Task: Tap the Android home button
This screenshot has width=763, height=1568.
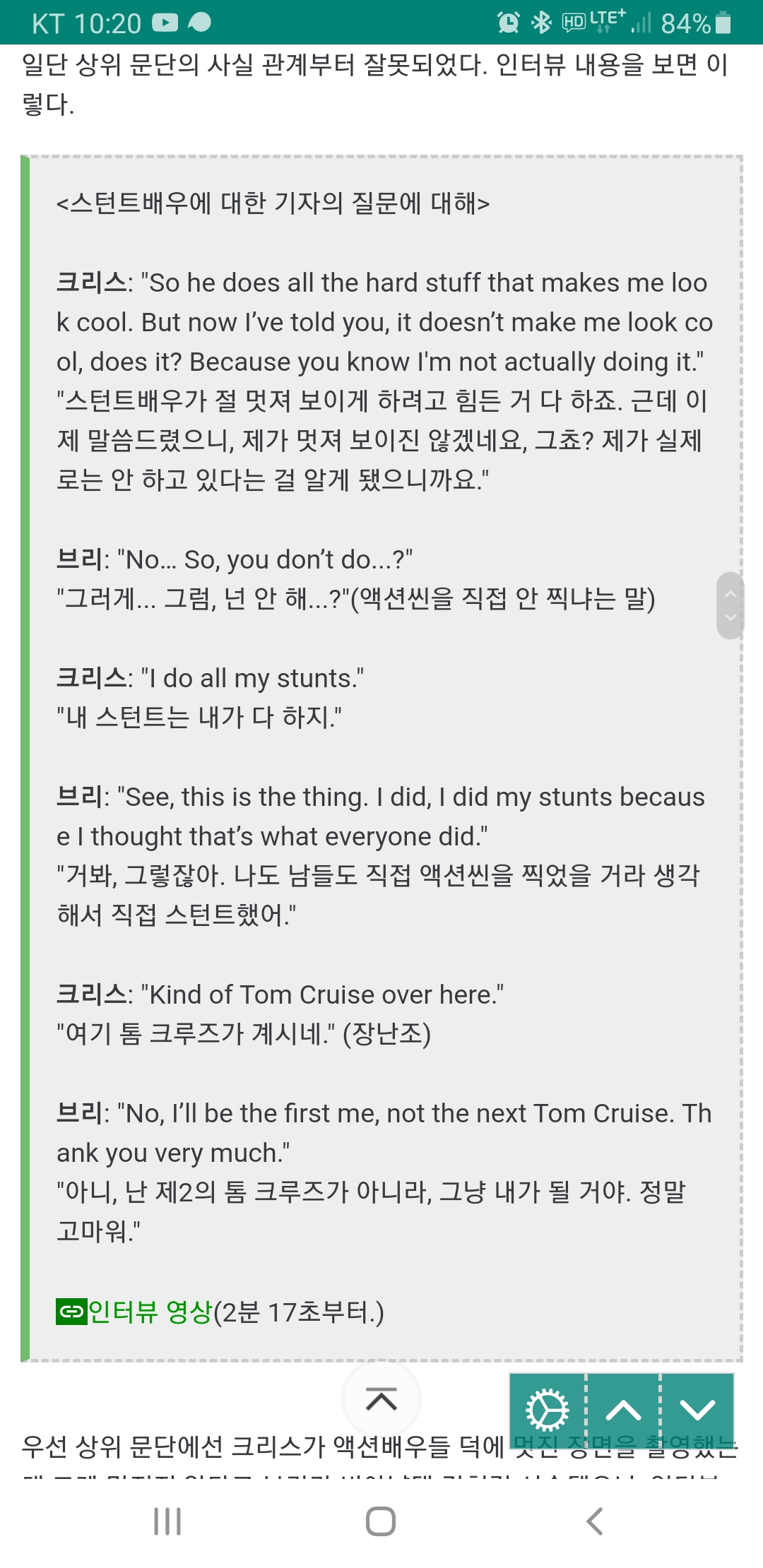Action: [x=381, y=1521]
